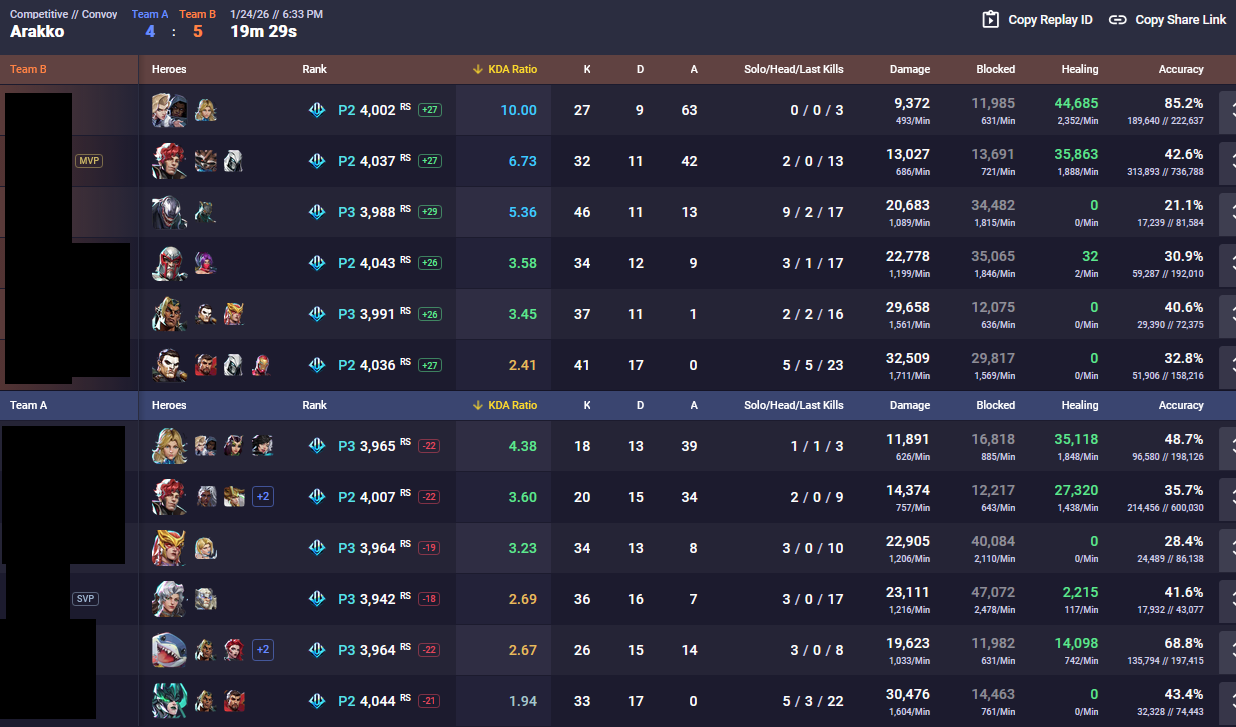Click the main hero portrait in the 10.00 KDA row

click(169, 110)
